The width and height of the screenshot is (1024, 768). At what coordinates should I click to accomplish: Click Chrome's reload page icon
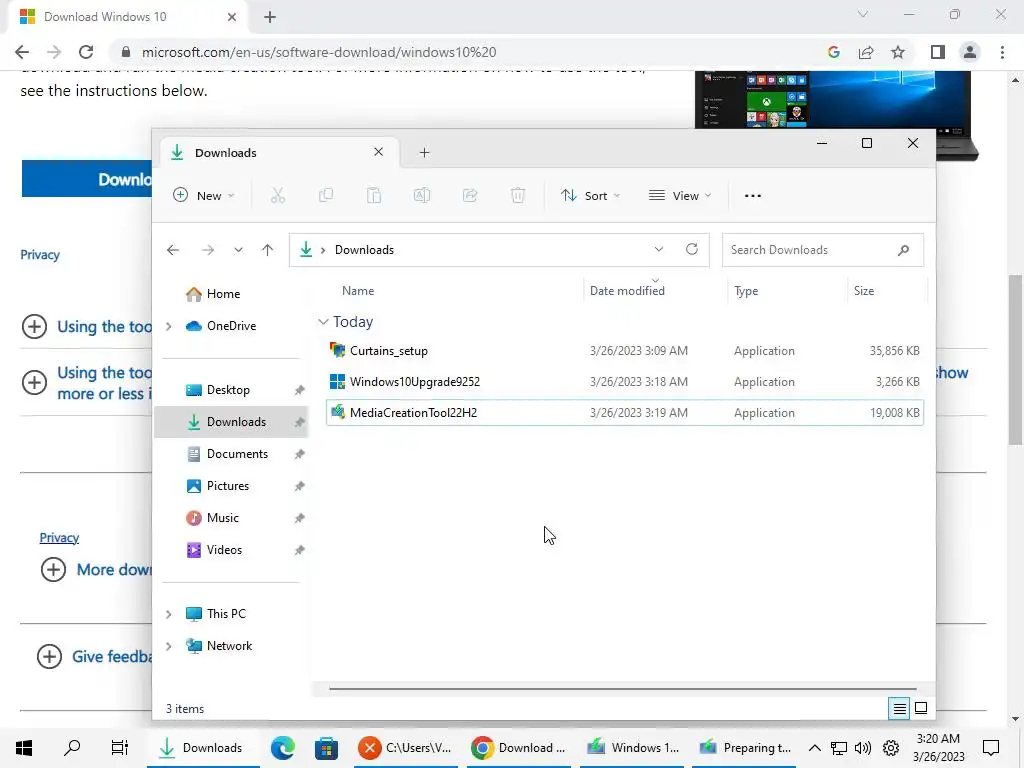tap(86, 52)
